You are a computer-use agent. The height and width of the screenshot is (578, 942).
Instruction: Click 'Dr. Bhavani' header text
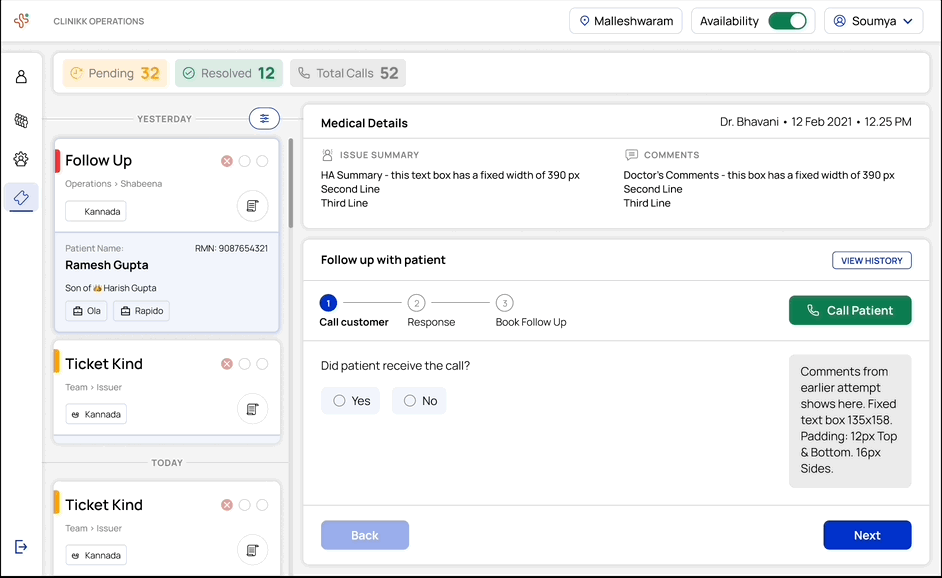pyautogui.click(x=749, y=122)
